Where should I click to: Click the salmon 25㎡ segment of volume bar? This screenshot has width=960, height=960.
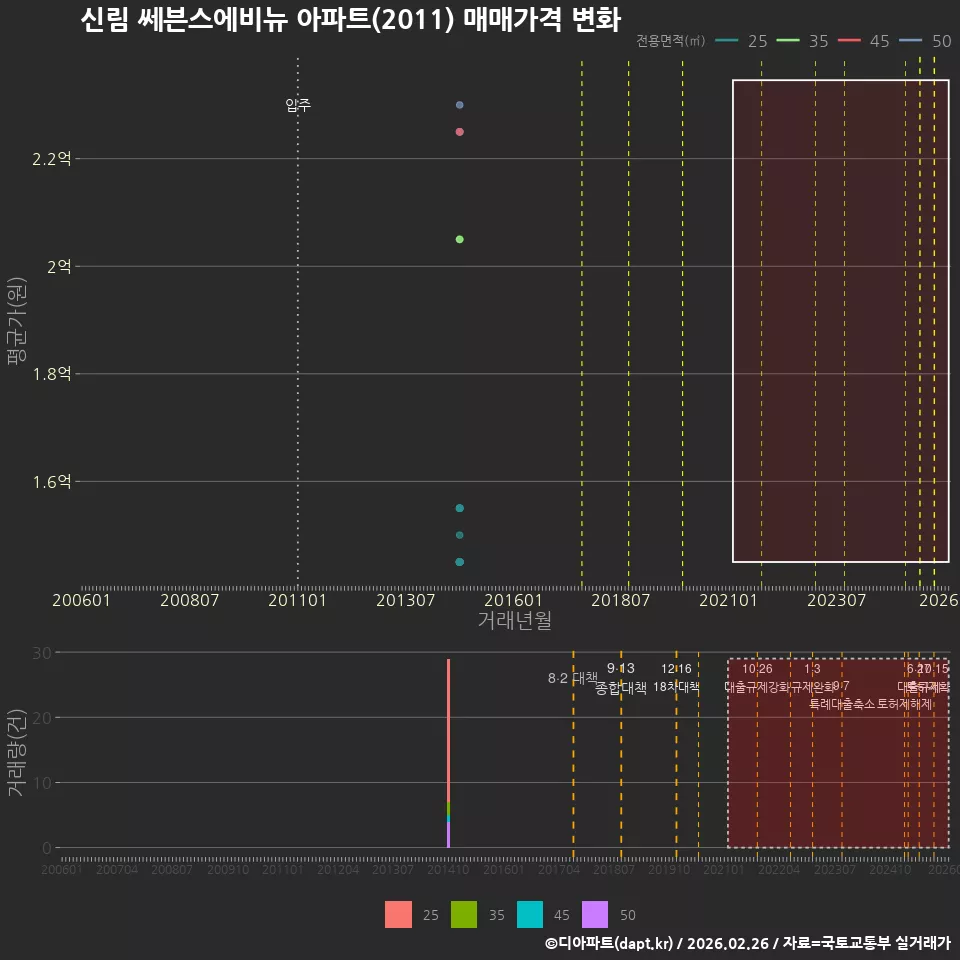pyautogui.click(x=449, y=730)
